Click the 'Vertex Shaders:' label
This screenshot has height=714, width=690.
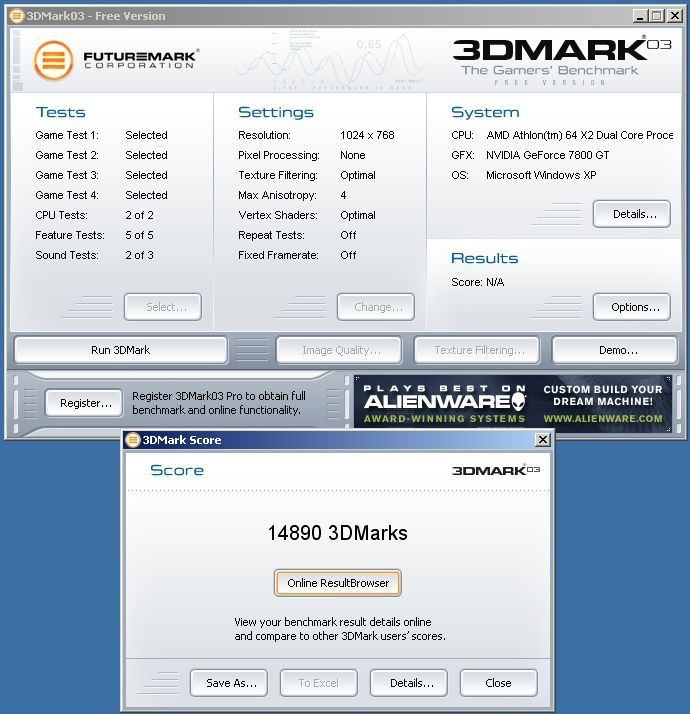278,215
